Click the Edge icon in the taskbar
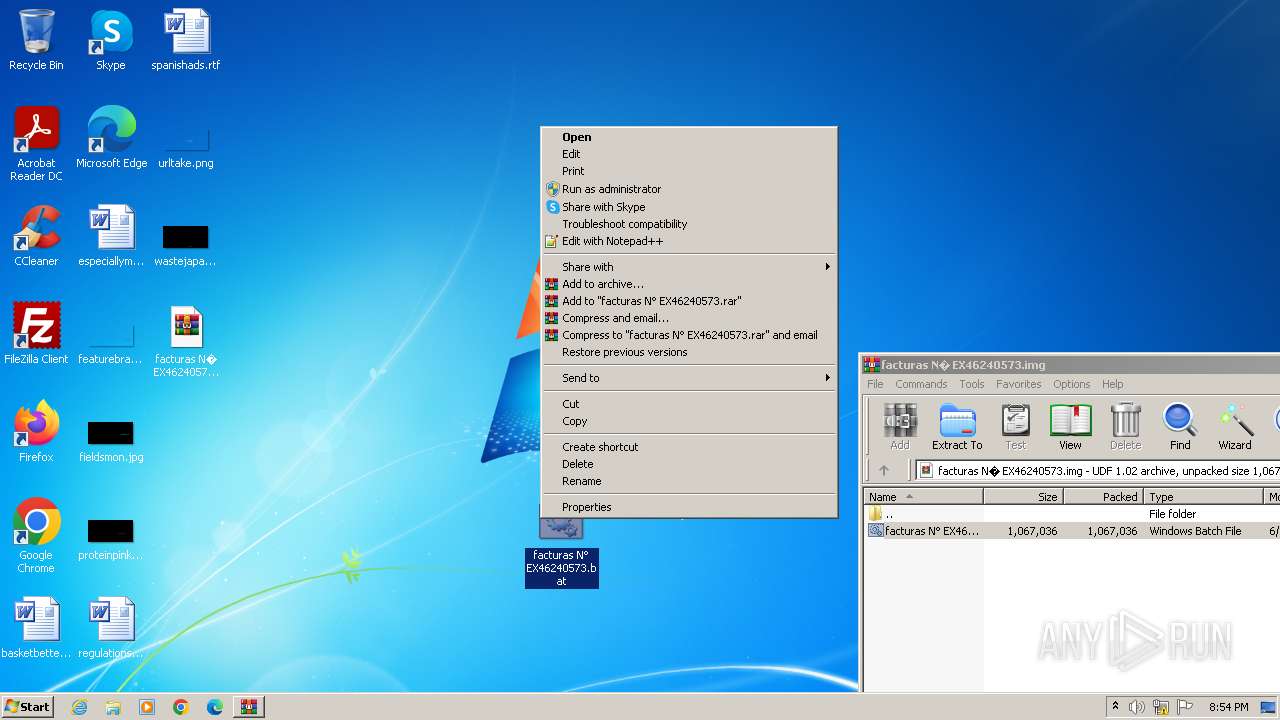This screenshot has width=1280, height=720. coord(215,707)
